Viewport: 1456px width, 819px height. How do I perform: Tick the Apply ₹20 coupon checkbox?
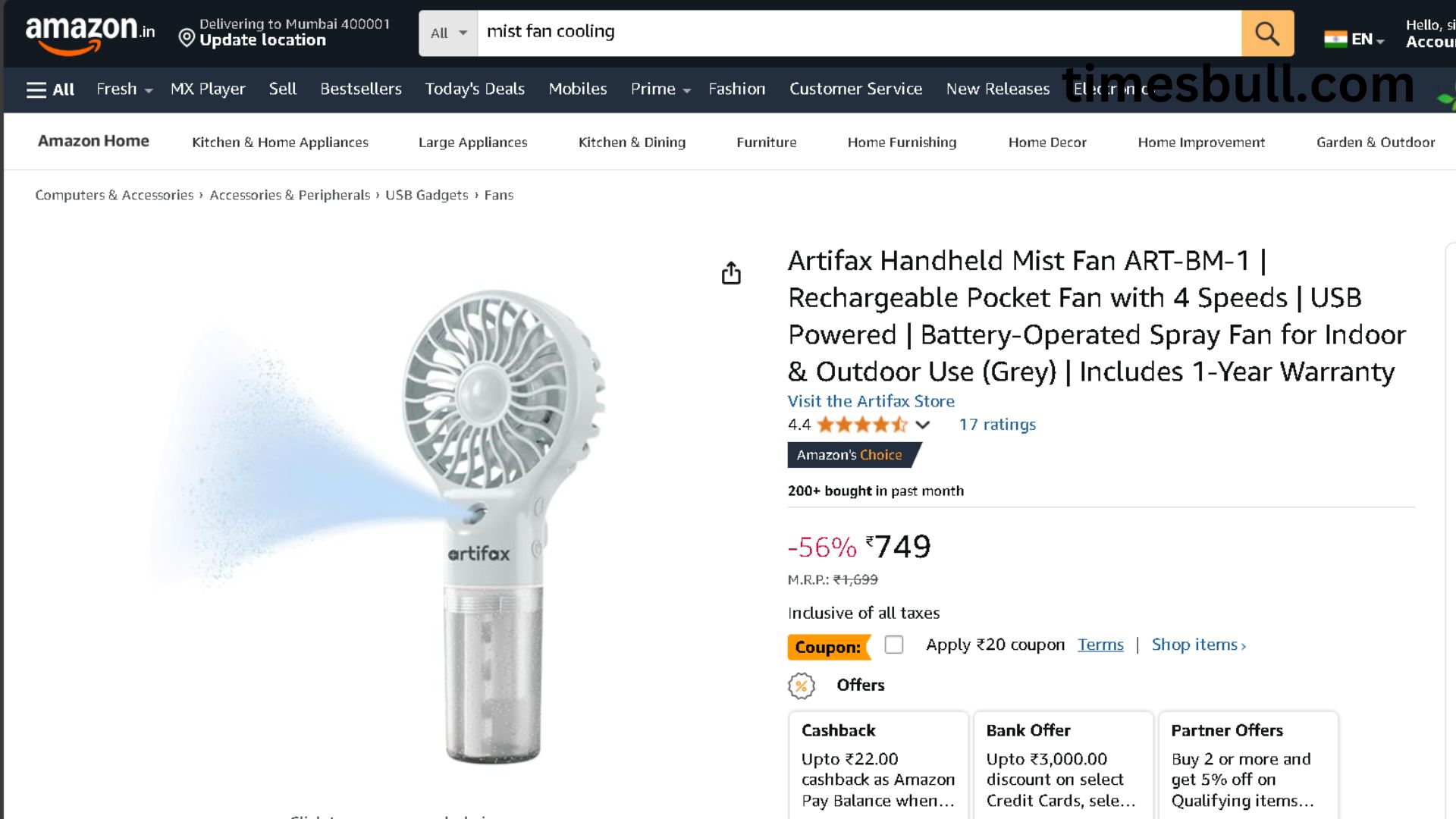coord(894,645)
